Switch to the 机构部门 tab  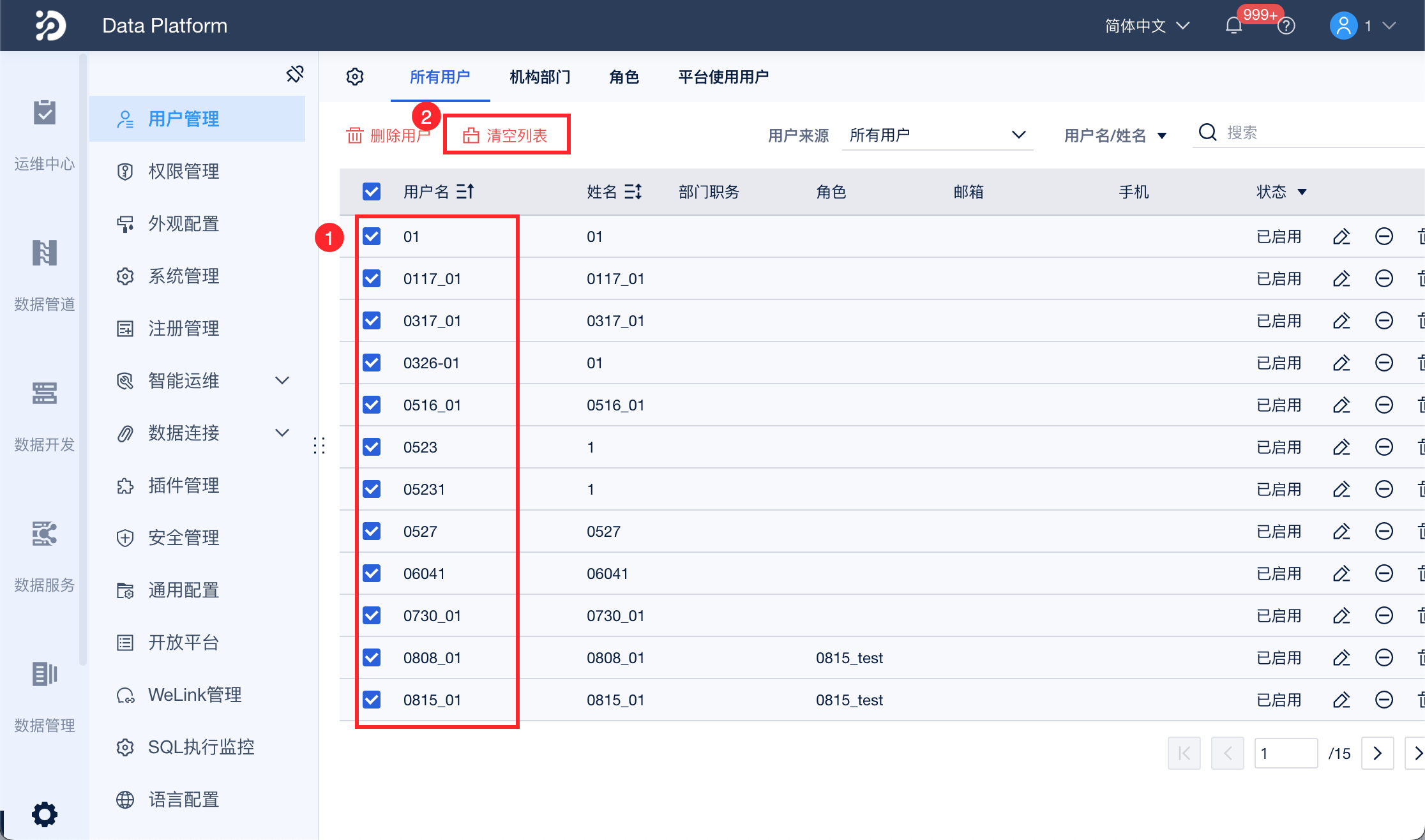tap(539, 77)
